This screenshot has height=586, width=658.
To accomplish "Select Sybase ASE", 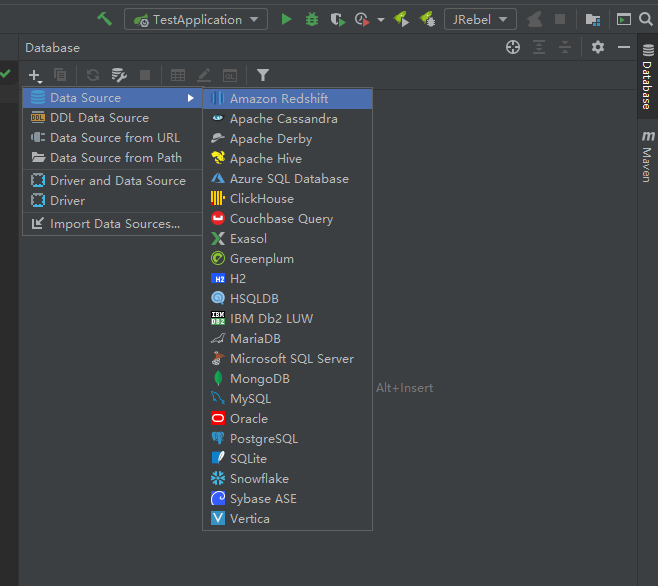I will tap(287, 499).
